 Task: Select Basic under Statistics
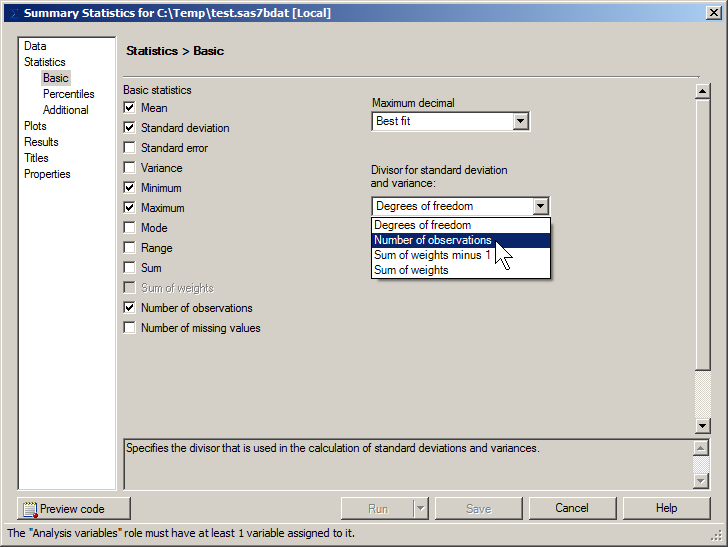click(x=56, y=78)
